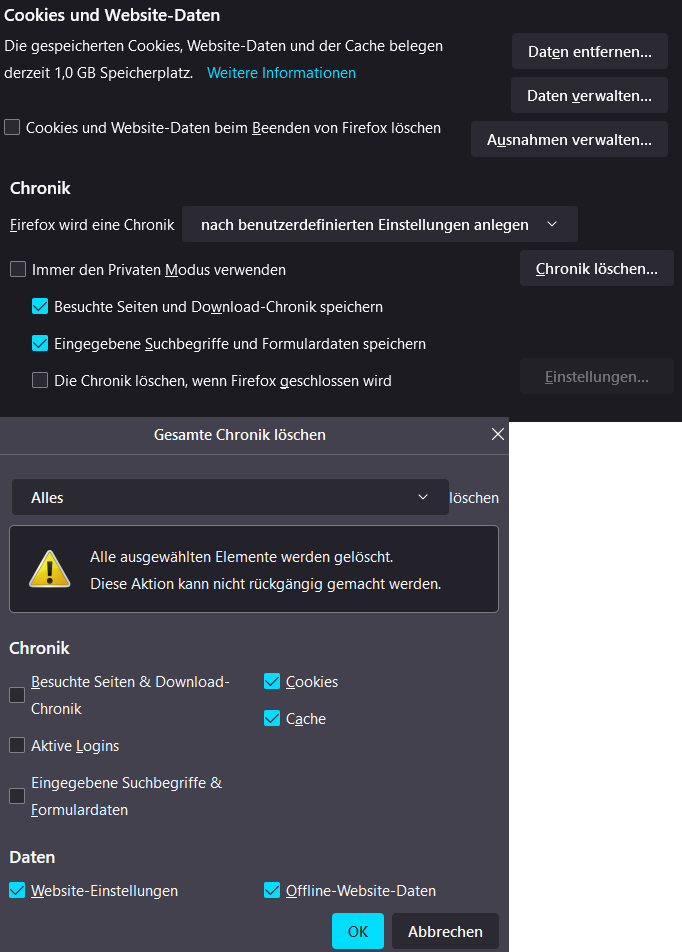
Task: Open Daten verwalten... settings
Action: click(x=589, y=96)
